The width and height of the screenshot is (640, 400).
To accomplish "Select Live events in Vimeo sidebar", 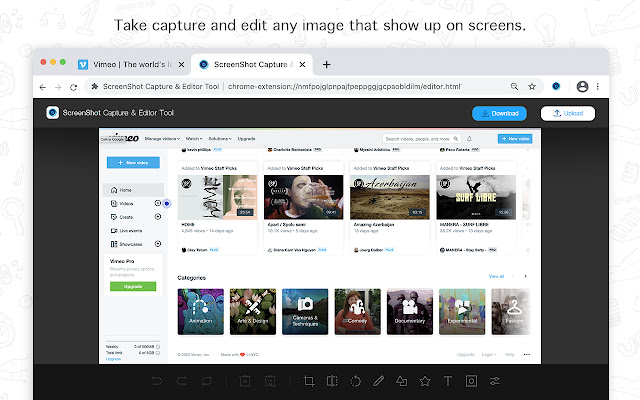I will pos(127,231).
